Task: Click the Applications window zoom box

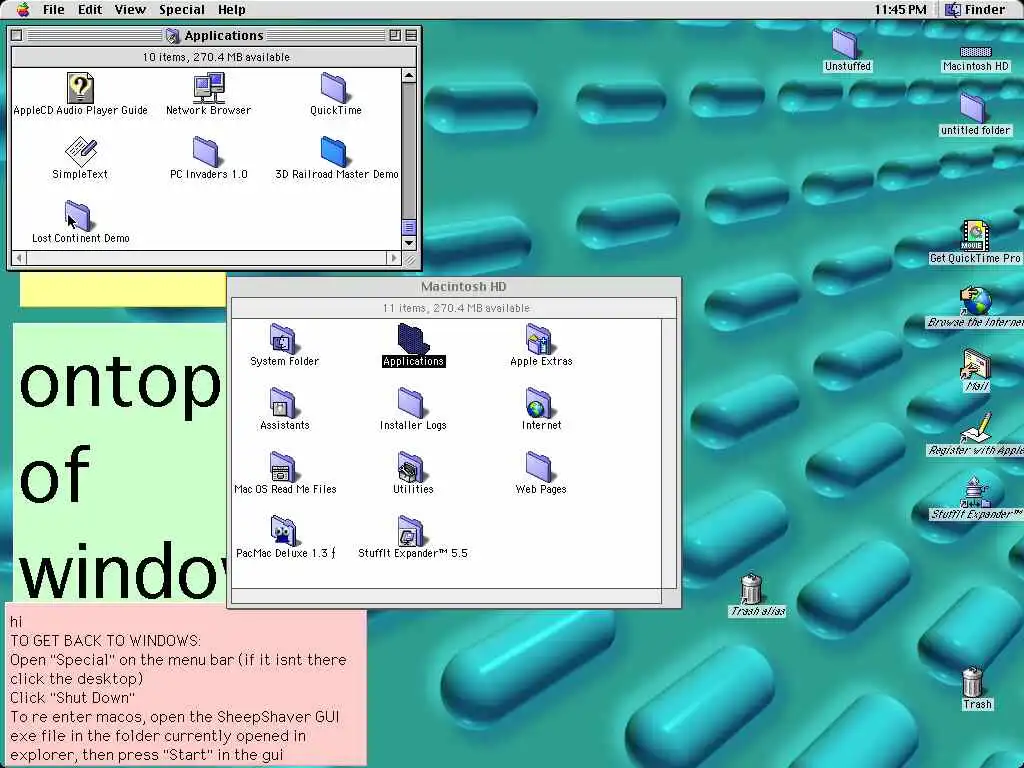Action: pos(394,35)
